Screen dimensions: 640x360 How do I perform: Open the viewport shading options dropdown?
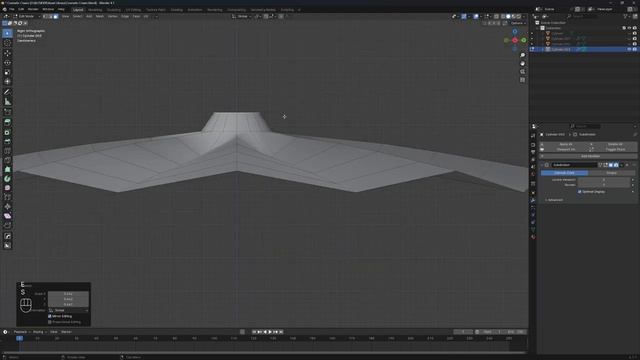(x=524, y=16)
